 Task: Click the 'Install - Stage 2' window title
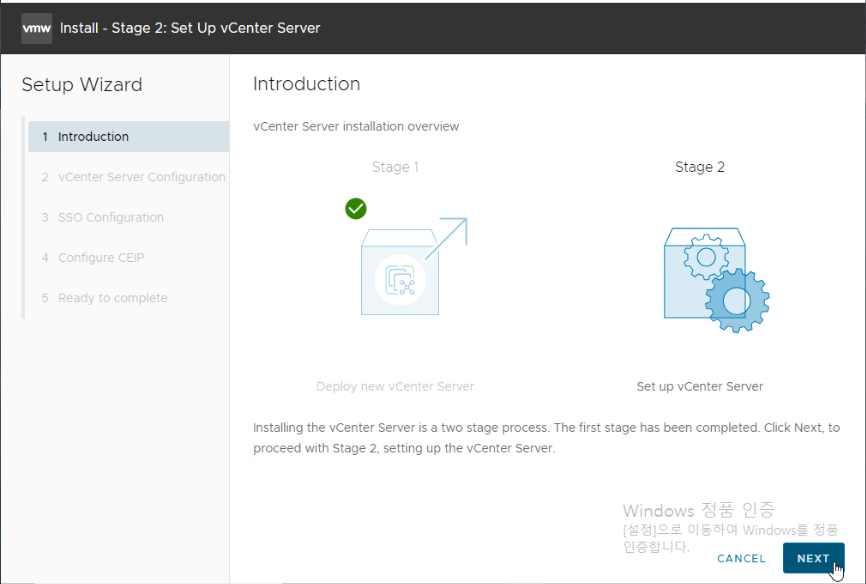click(190, 28)
